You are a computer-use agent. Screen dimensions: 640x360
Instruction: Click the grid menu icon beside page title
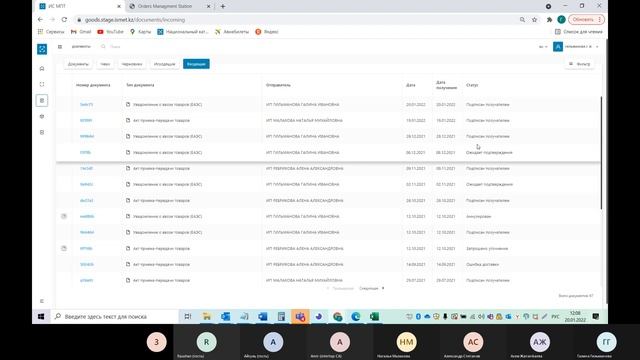click(60, 47)
